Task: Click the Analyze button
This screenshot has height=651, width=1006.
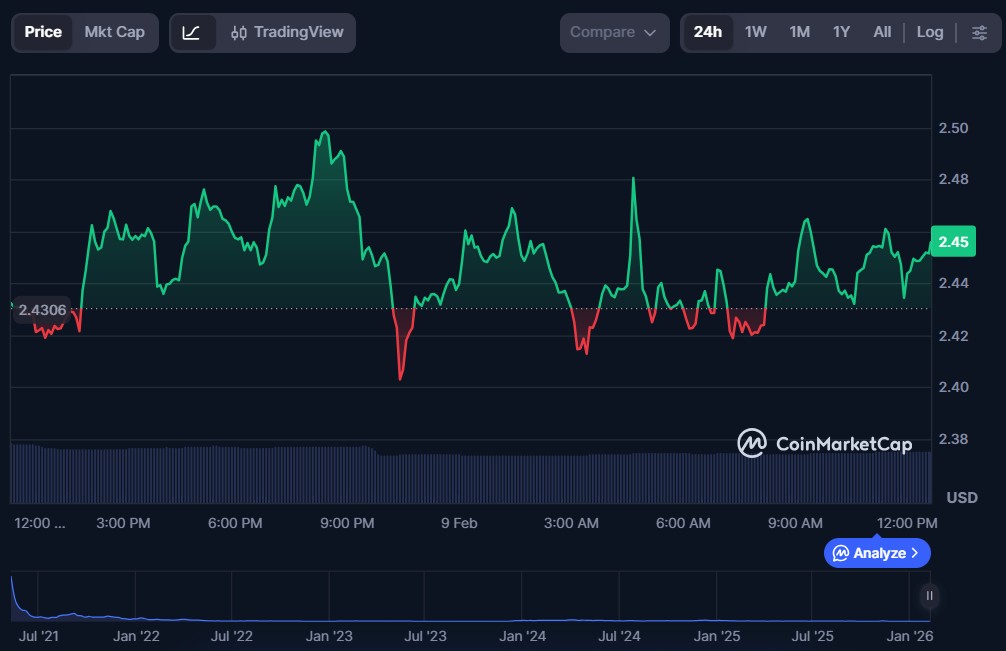Action: tap(877, 553)
